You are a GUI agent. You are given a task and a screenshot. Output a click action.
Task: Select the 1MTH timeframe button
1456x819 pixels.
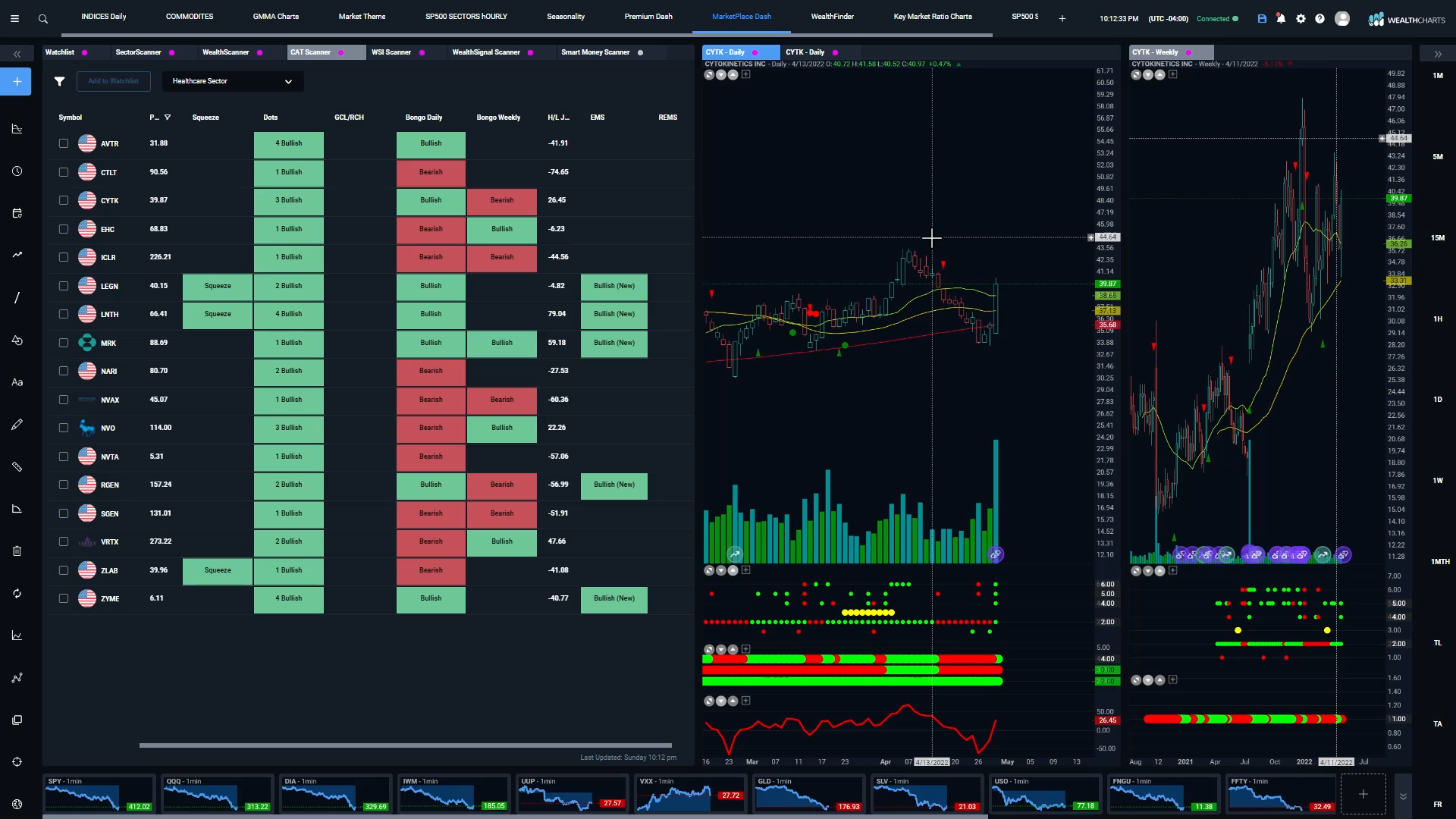pos(1440,562)
